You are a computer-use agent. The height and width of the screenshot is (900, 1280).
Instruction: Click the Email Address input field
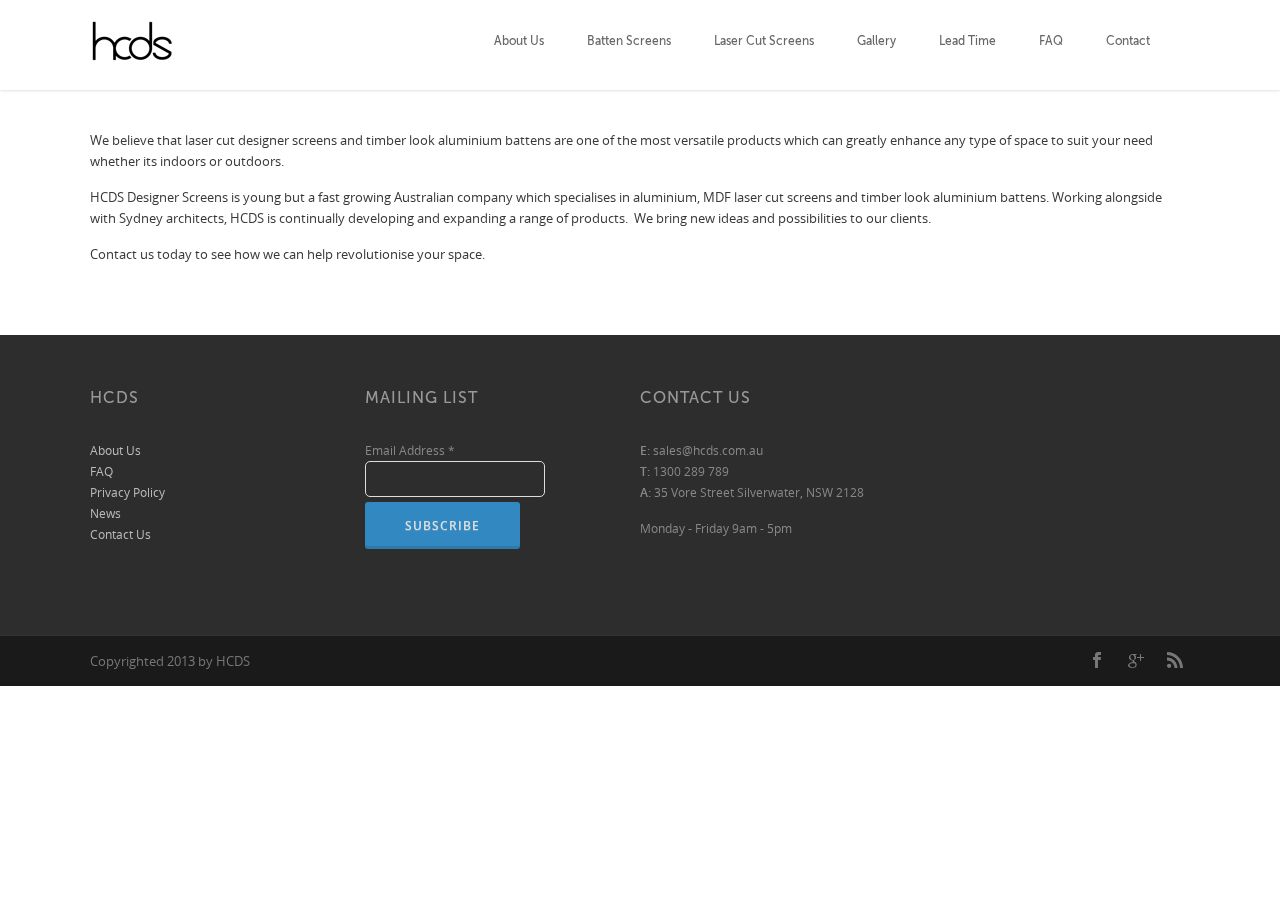pos(455,479)
